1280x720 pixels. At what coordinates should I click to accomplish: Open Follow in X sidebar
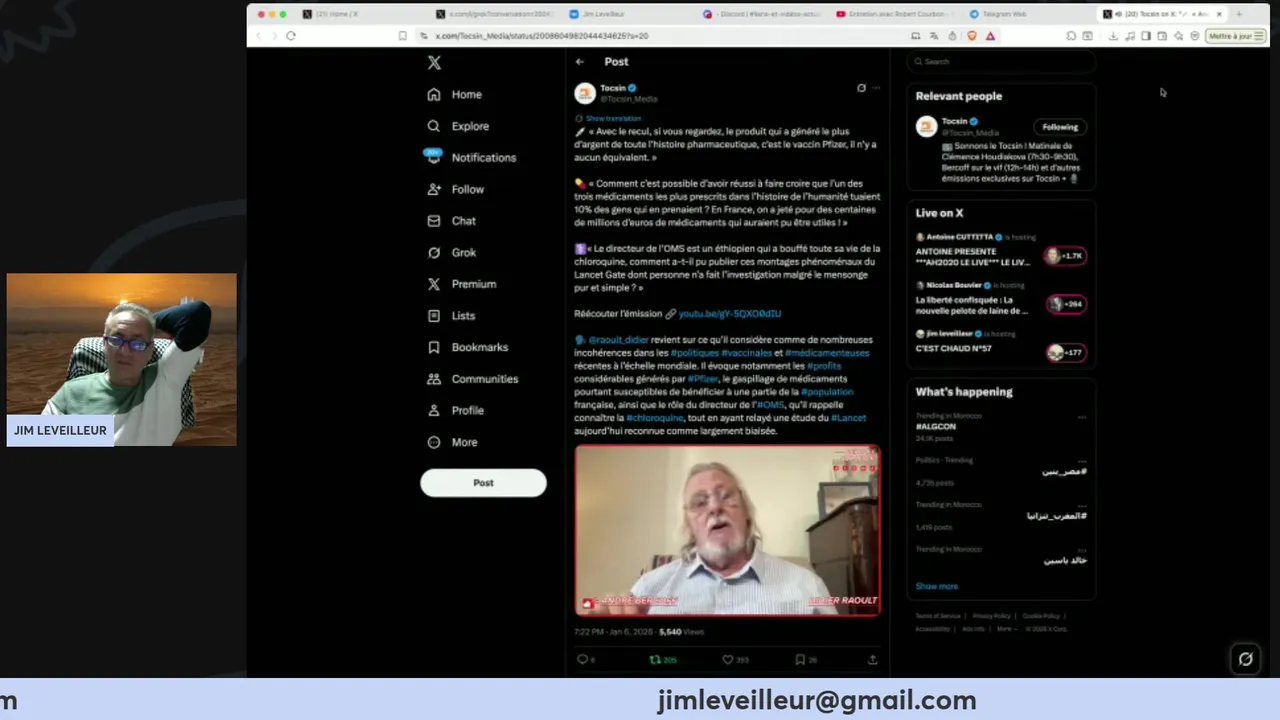click(456, 189)
